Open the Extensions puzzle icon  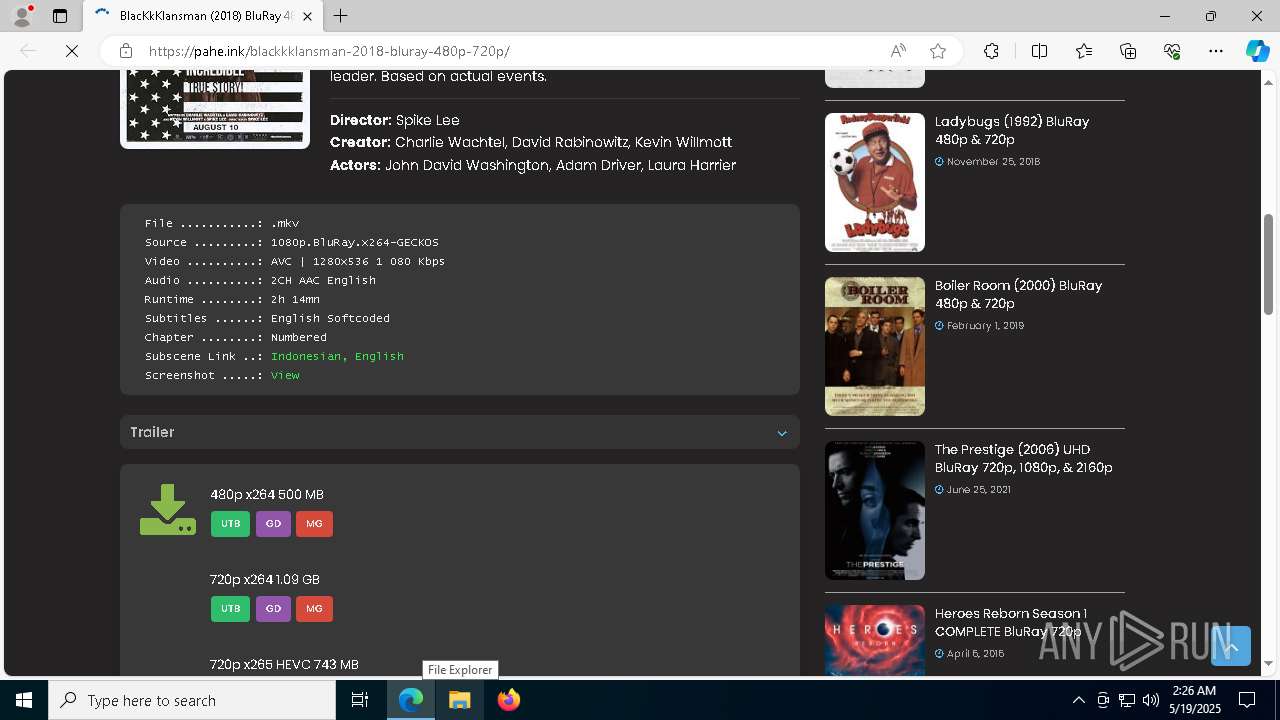[991, 51]
